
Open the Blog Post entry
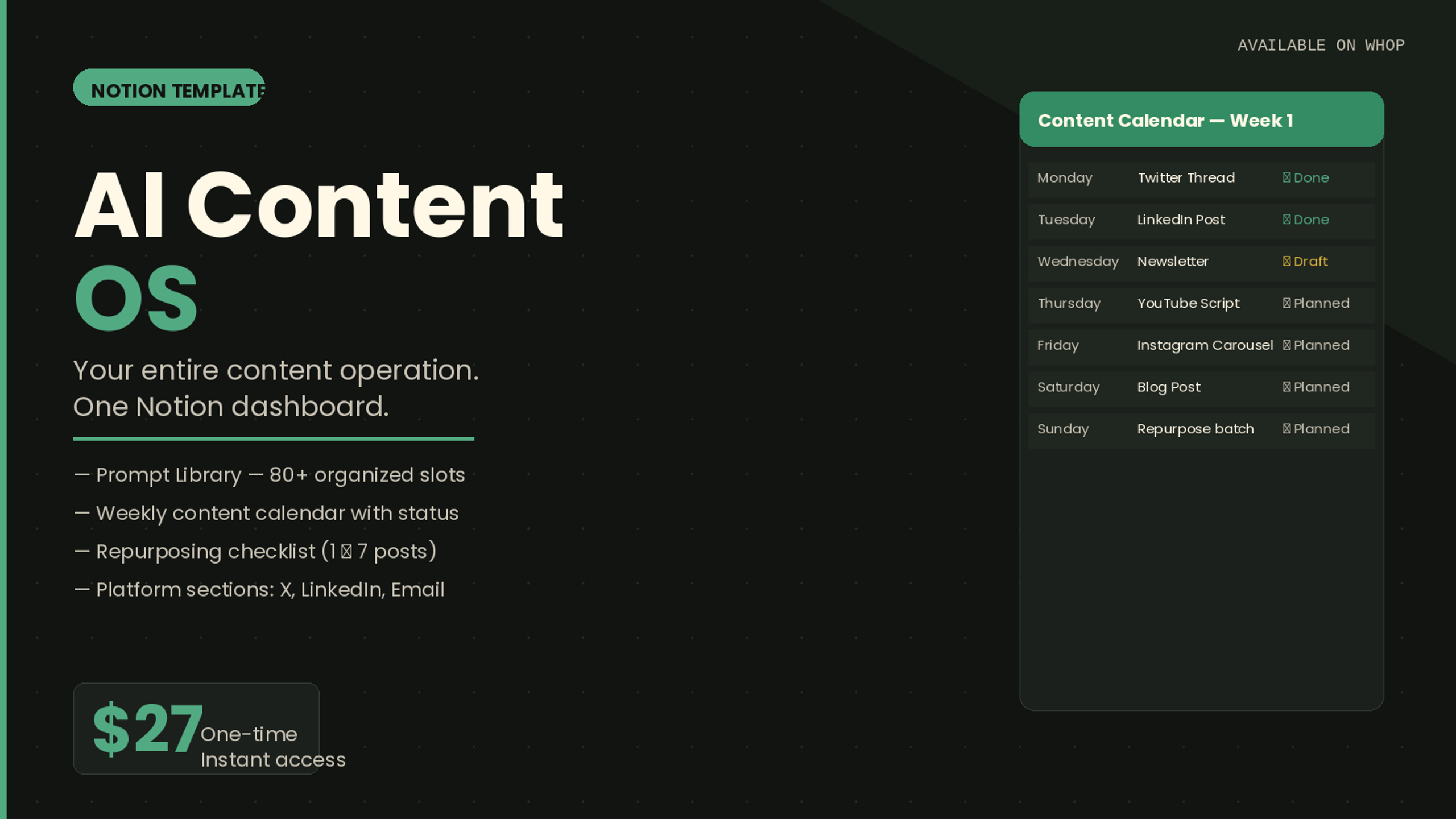coord(1169,387)
